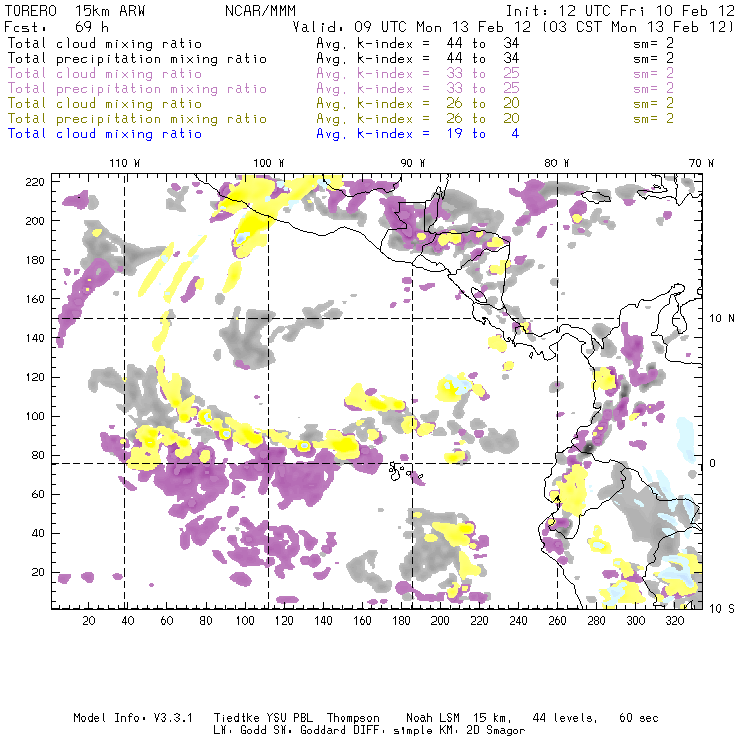Viewport: 740px width, 740px height.
Task: Click 'Init: 12 UTC Fri 10 Feb 12'
Action: 620,11
